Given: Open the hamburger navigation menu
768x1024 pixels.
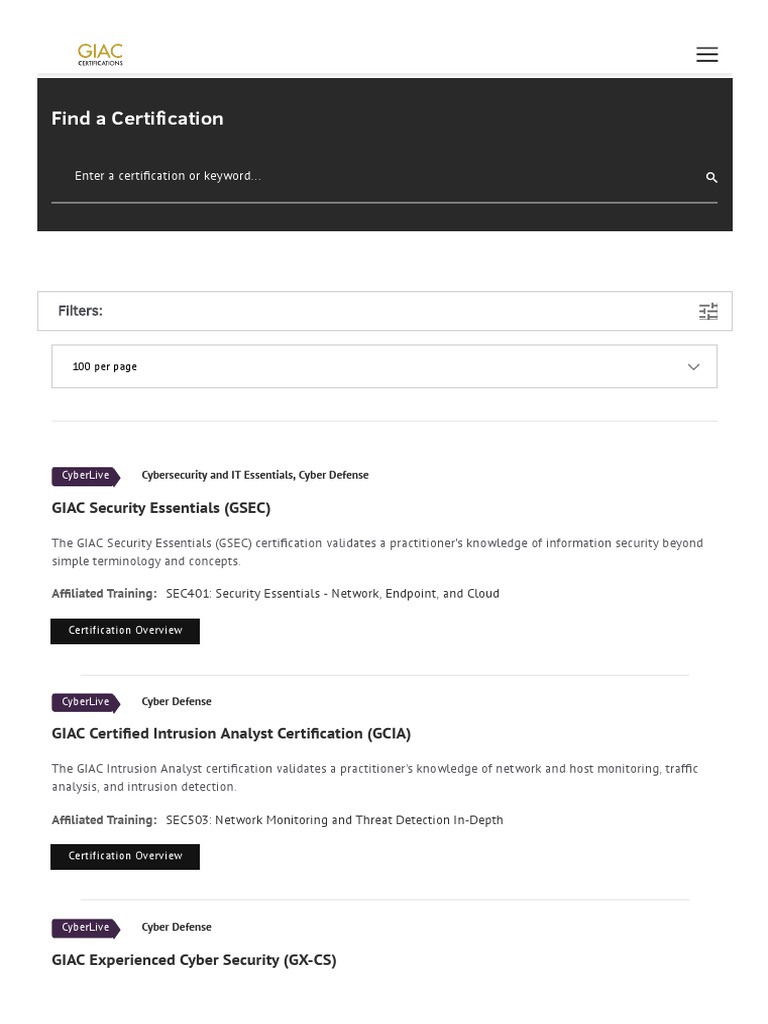Looking at the screenshot, I should pos(707,55).
